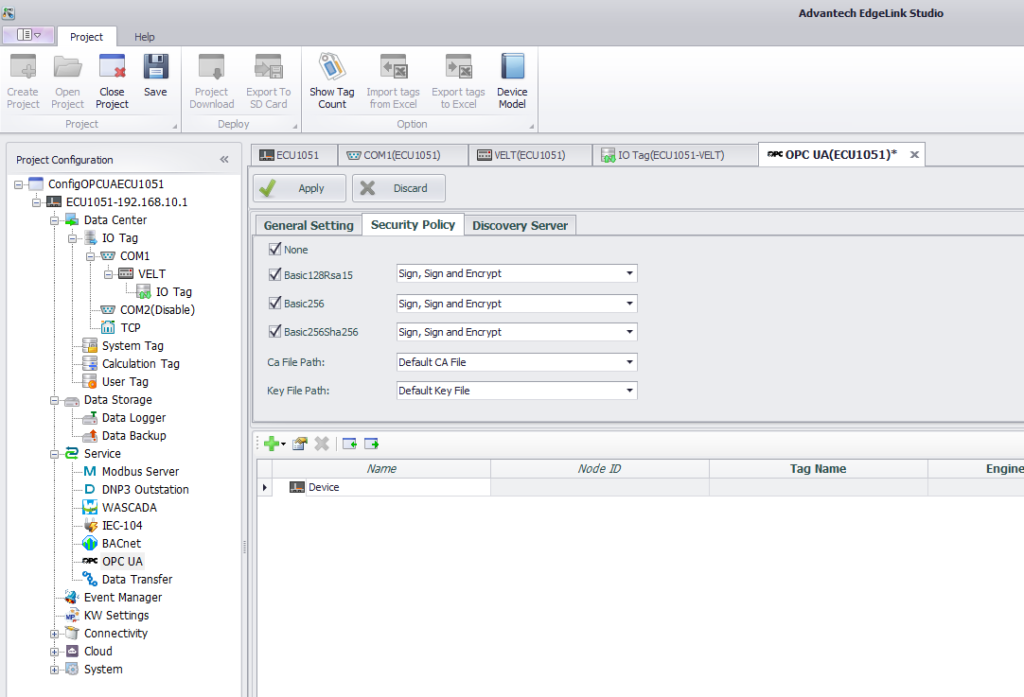Image resolution: width=1024 pixels, height=697 pixels.
Task: Select IEC-104 service tree item
Action: pos(121,525)
